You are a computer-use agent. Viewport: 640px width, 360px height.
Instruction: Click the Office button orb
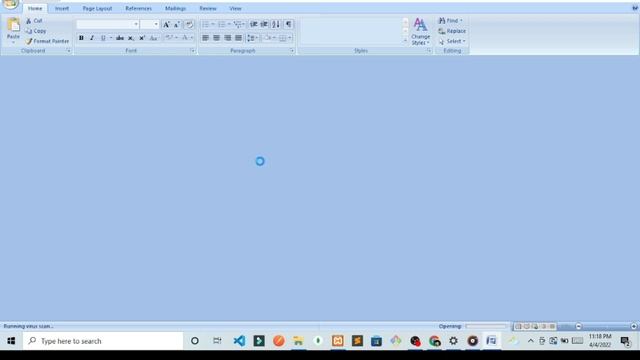pos(11,4)
